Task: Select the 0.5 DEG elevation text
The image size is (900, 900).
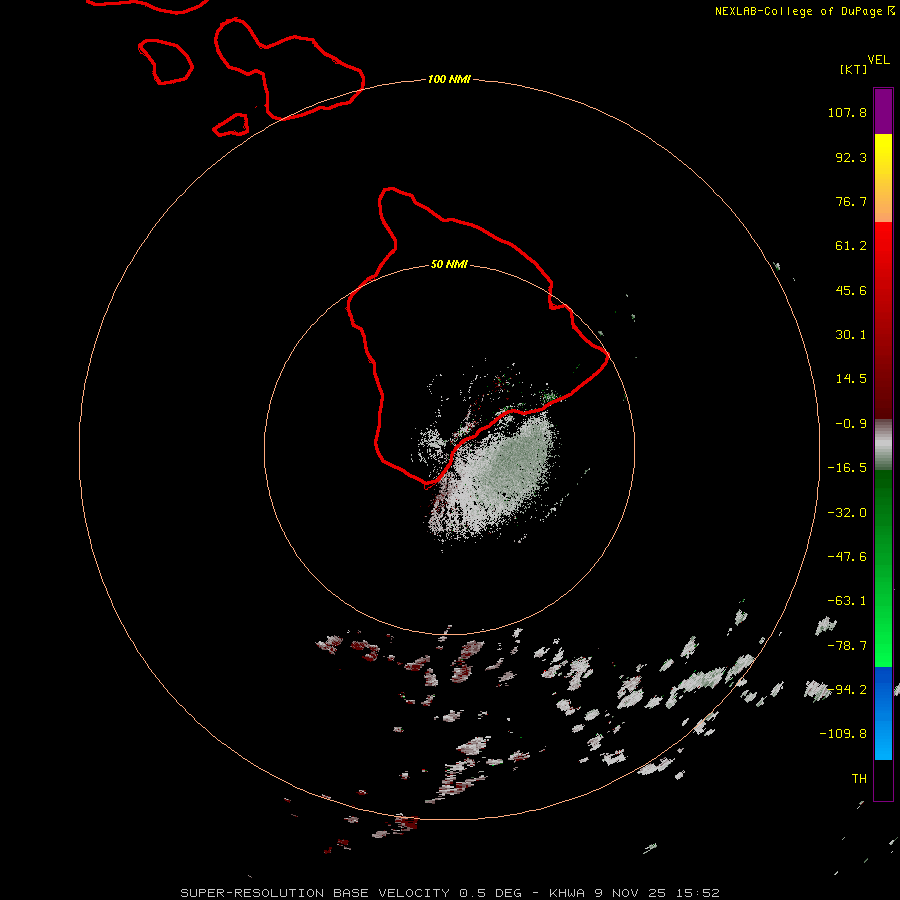Action: (490, 893)
